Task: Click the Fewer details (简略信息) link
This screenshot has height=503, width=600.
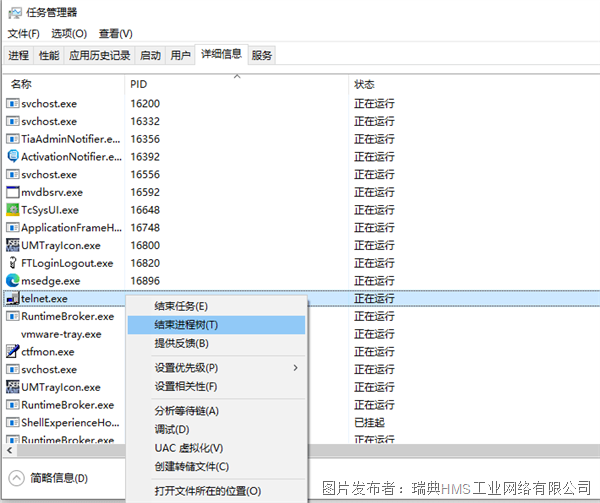Action: tap(59, 478)
